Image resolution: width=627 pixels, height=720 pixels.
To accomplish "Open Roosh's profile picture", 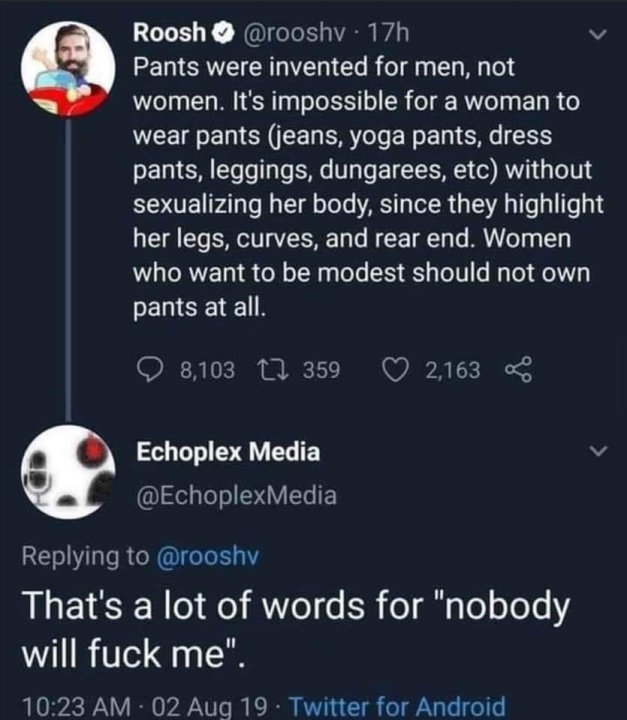I will pyautogui.click(x=68, y=68).
